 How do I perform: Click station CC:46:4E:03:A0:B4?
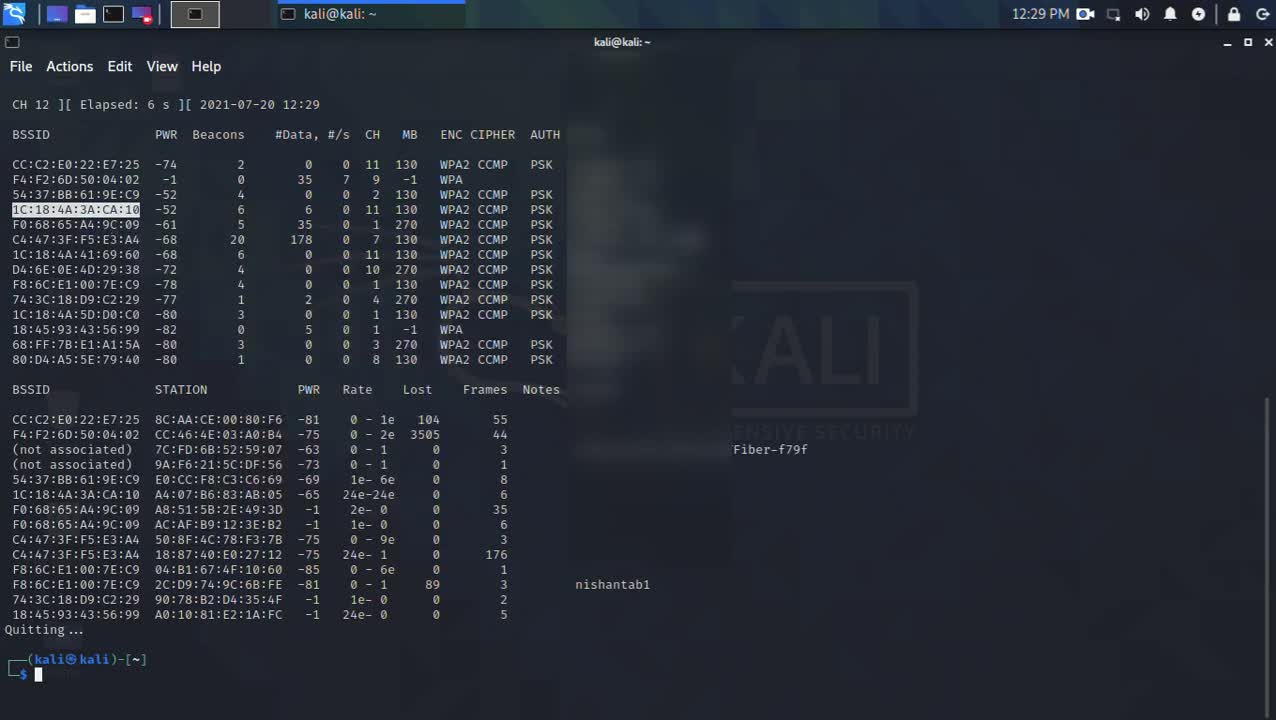click(x=219, y=435)
